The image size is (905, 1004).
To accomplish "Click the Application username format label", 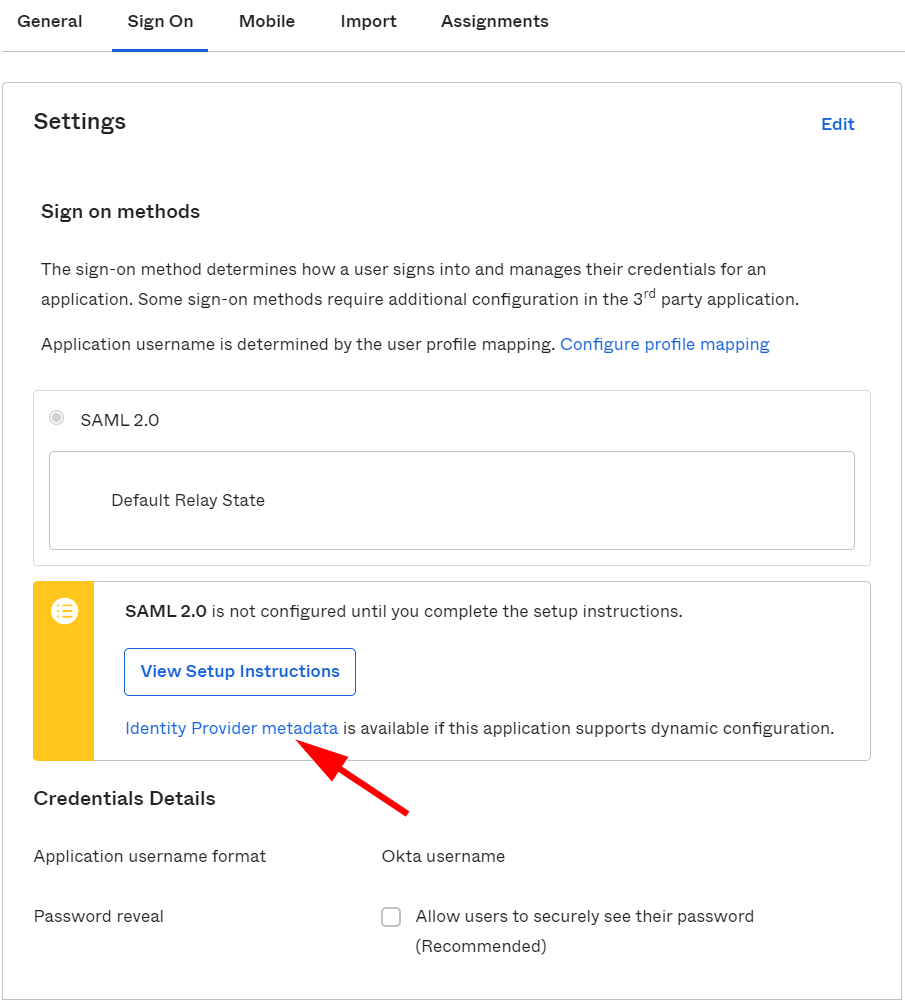I will click(150, 857).
